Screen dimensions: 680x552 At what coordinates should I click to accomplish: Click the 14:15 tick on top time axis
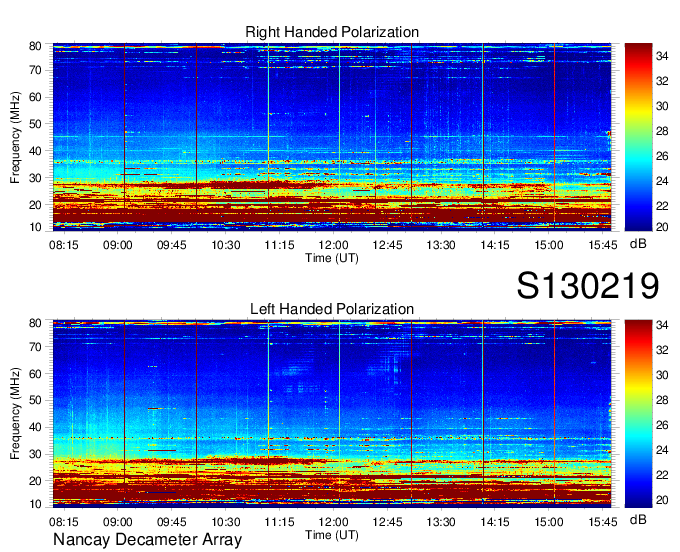pyautogui.click(x=495, y=245)
